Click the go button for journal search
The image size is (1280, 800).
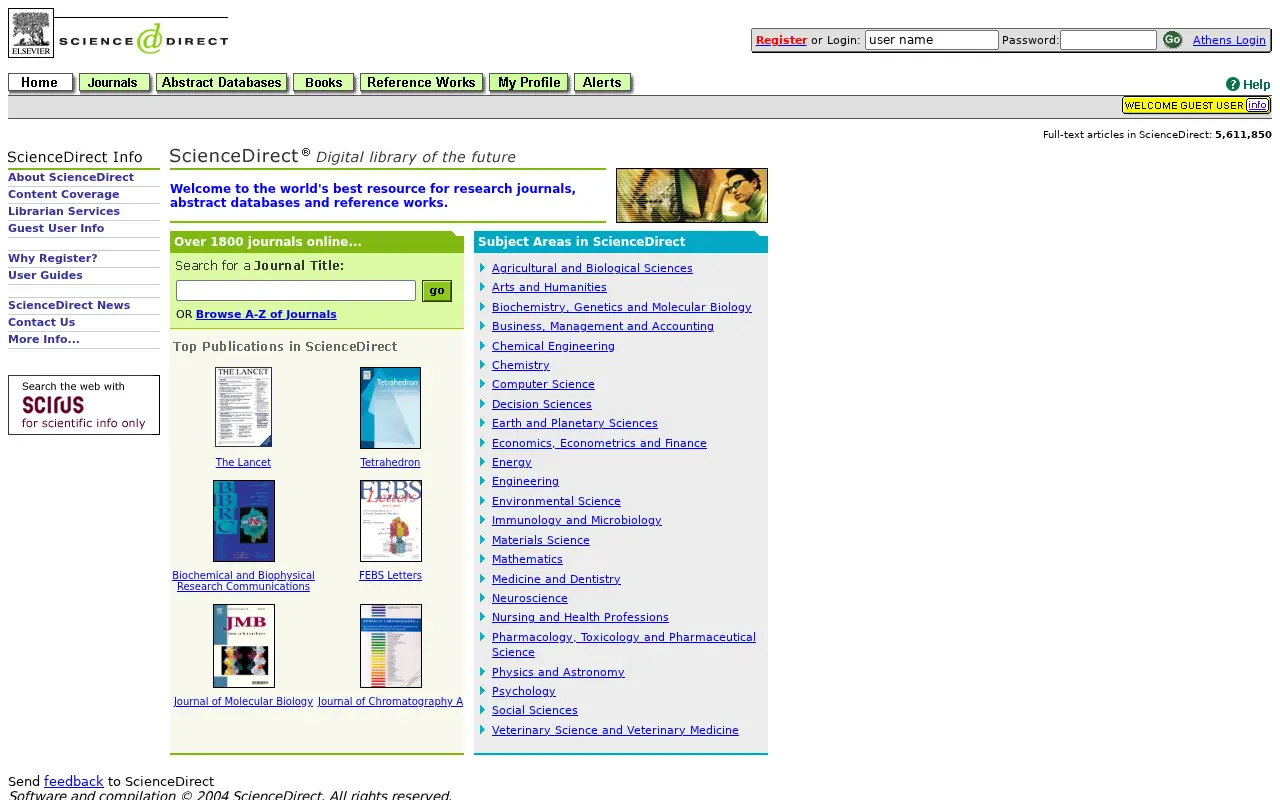[x=437, y=290]
